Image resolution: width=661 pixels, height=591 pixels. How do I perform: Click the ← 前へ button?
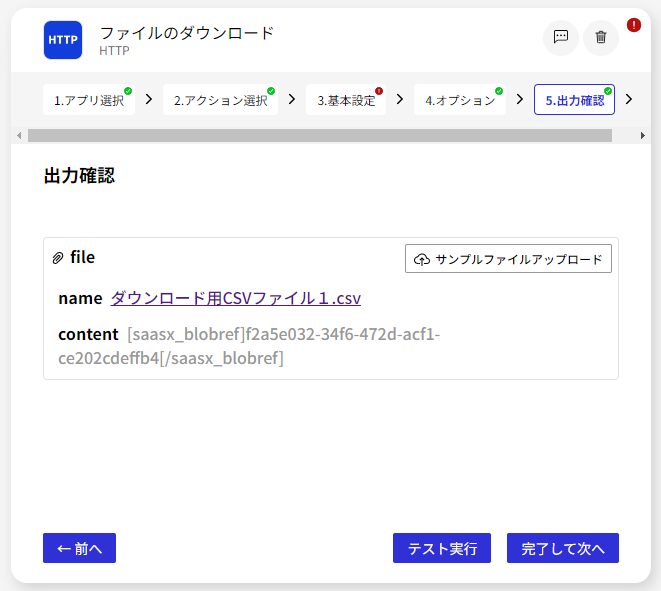pyautogui.click(x=79, y=548)
